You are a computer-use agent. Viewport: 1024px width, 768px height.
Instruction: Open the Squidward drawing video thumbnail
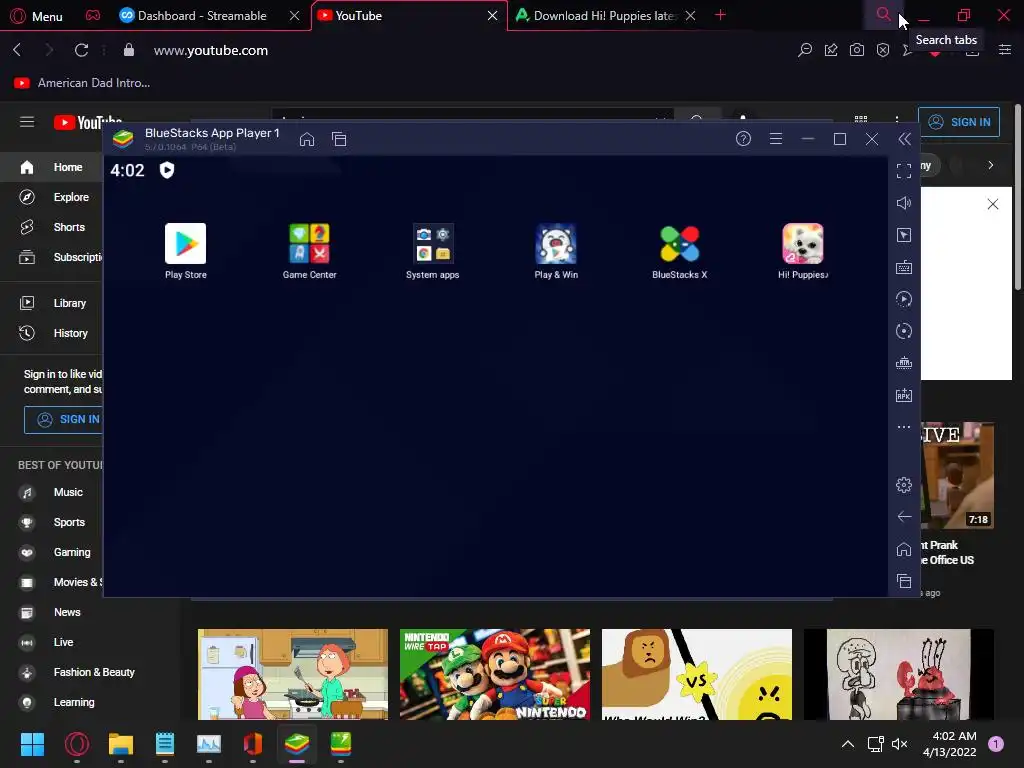pos(899,674)
